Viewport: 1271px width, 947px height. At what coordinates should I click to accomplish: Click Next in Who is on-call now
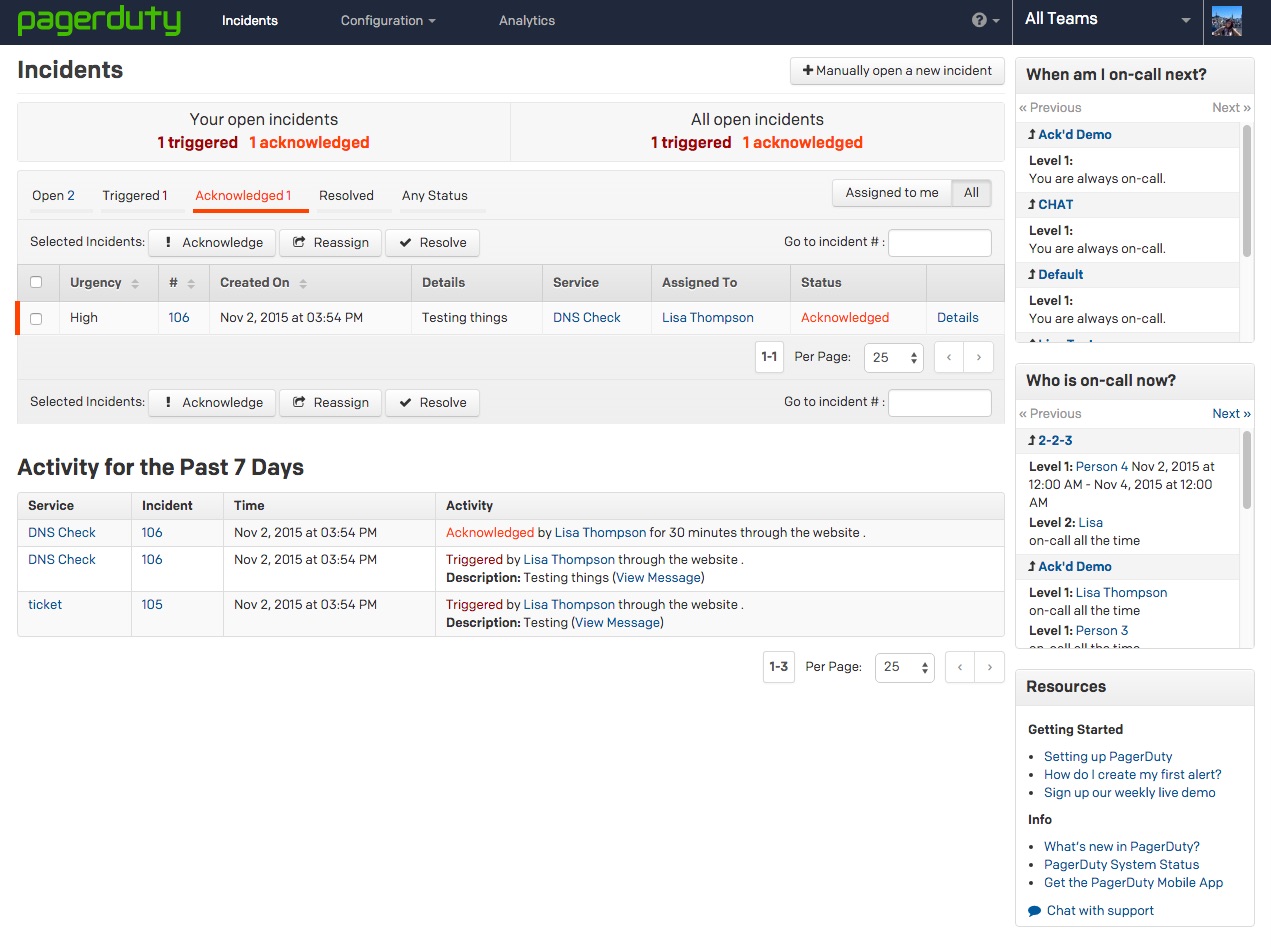[x=1231, y=414]
